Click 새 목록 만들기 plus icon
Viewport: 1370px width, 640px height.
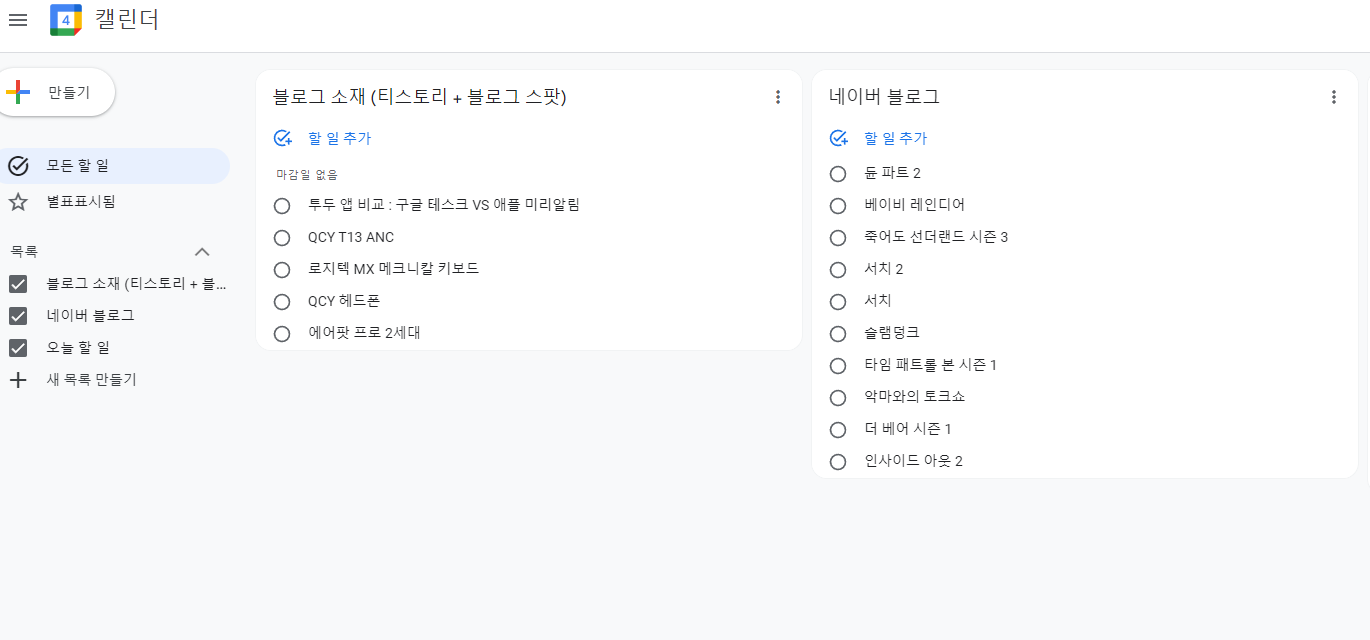(18, 380)
